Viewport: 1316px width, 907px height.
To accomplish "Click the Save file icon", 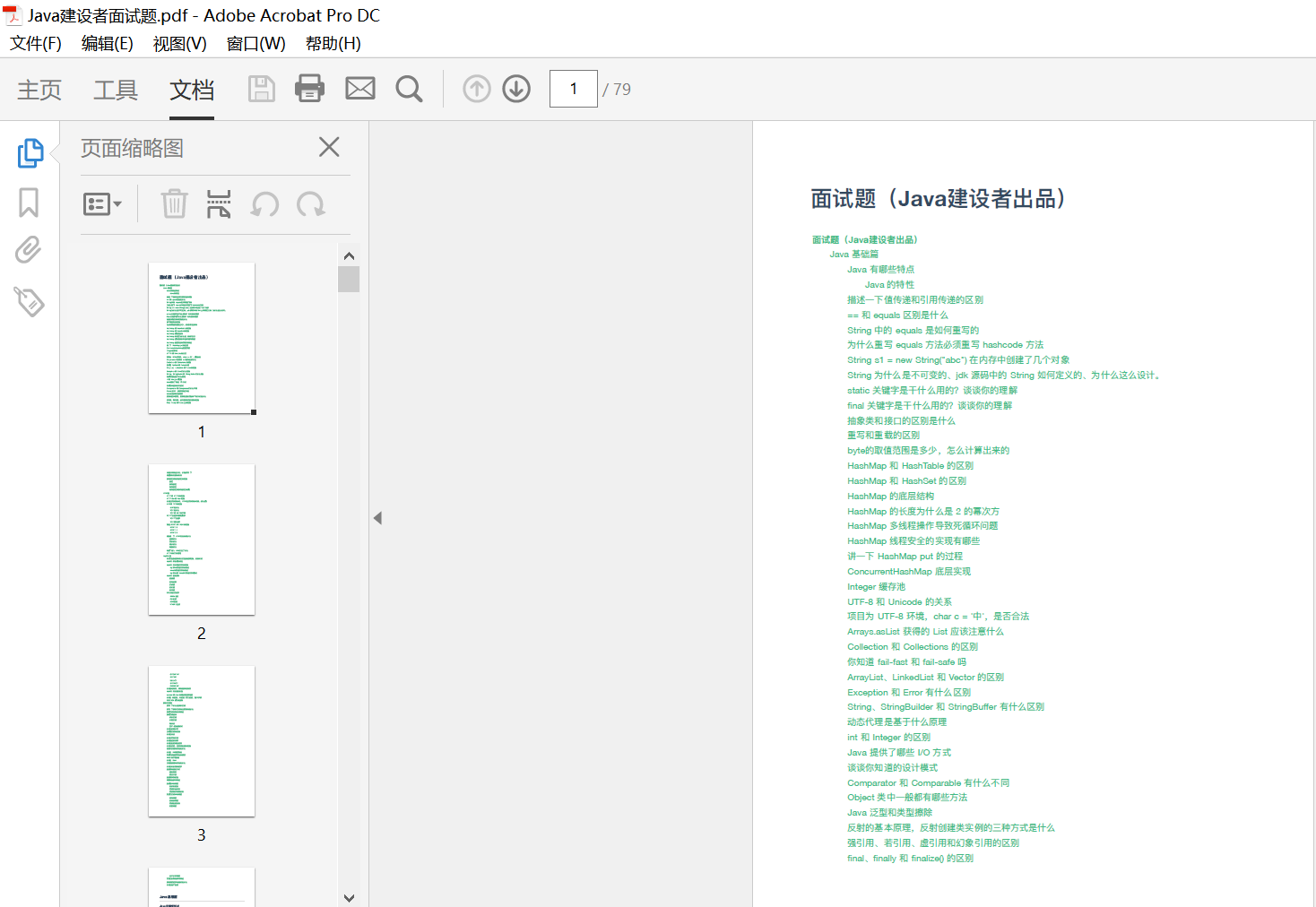I will [262, 89].
